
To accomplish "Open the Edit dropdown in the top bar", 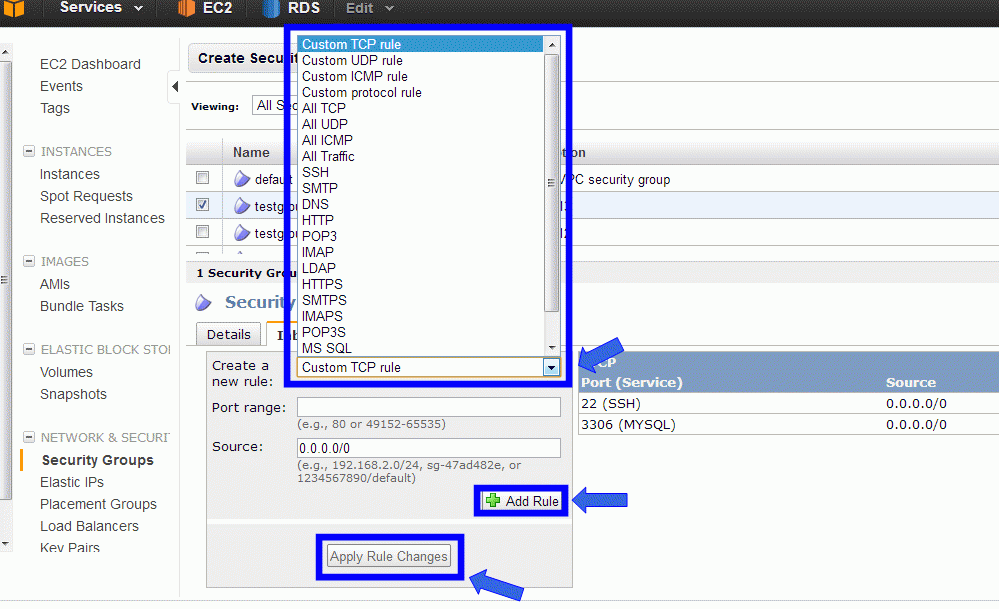I will 370,8.
